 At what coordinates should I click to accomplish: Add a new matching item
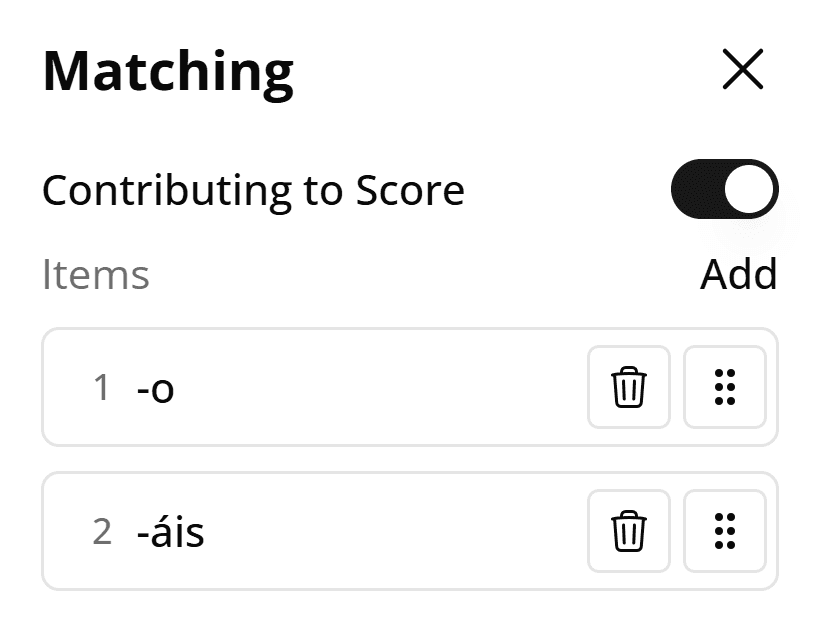pos(738,274)
